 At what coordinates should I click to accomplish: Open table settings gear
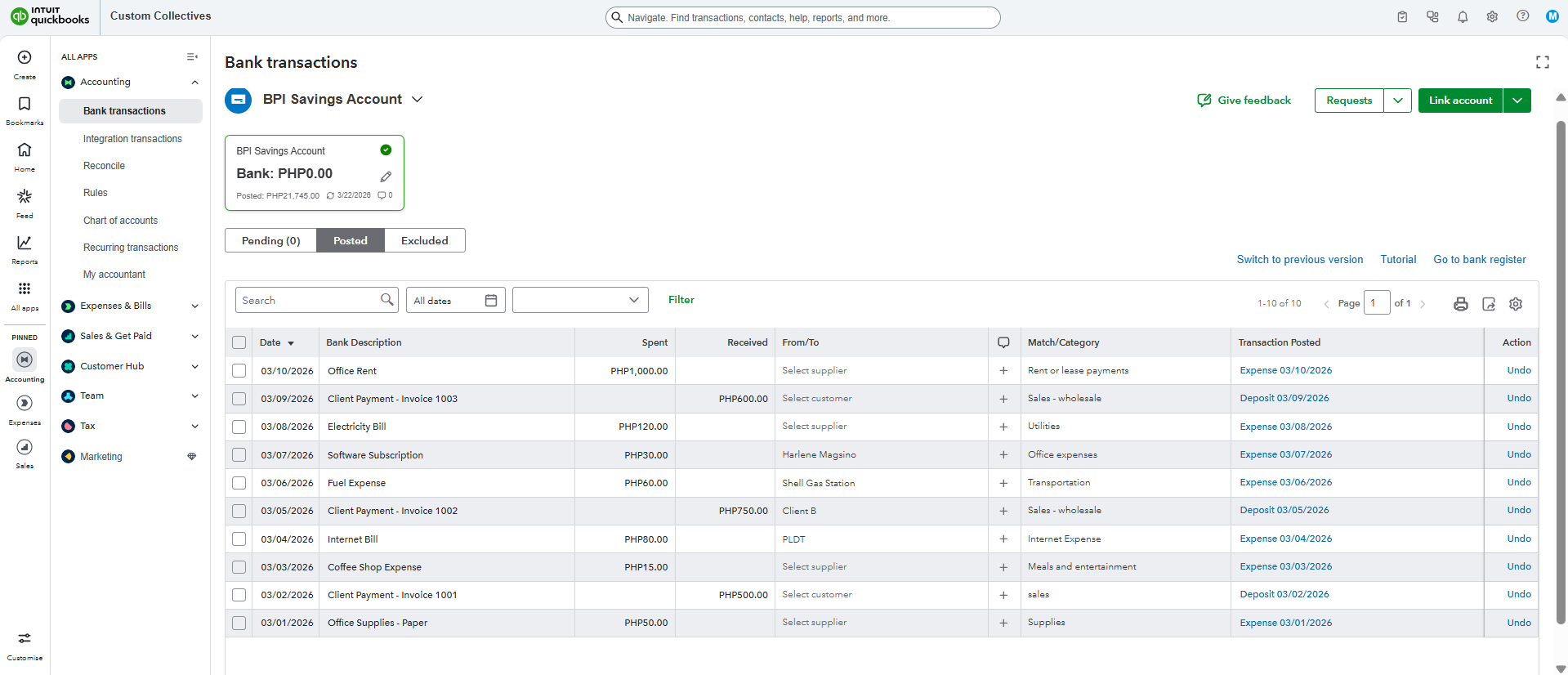[1516, 304]
